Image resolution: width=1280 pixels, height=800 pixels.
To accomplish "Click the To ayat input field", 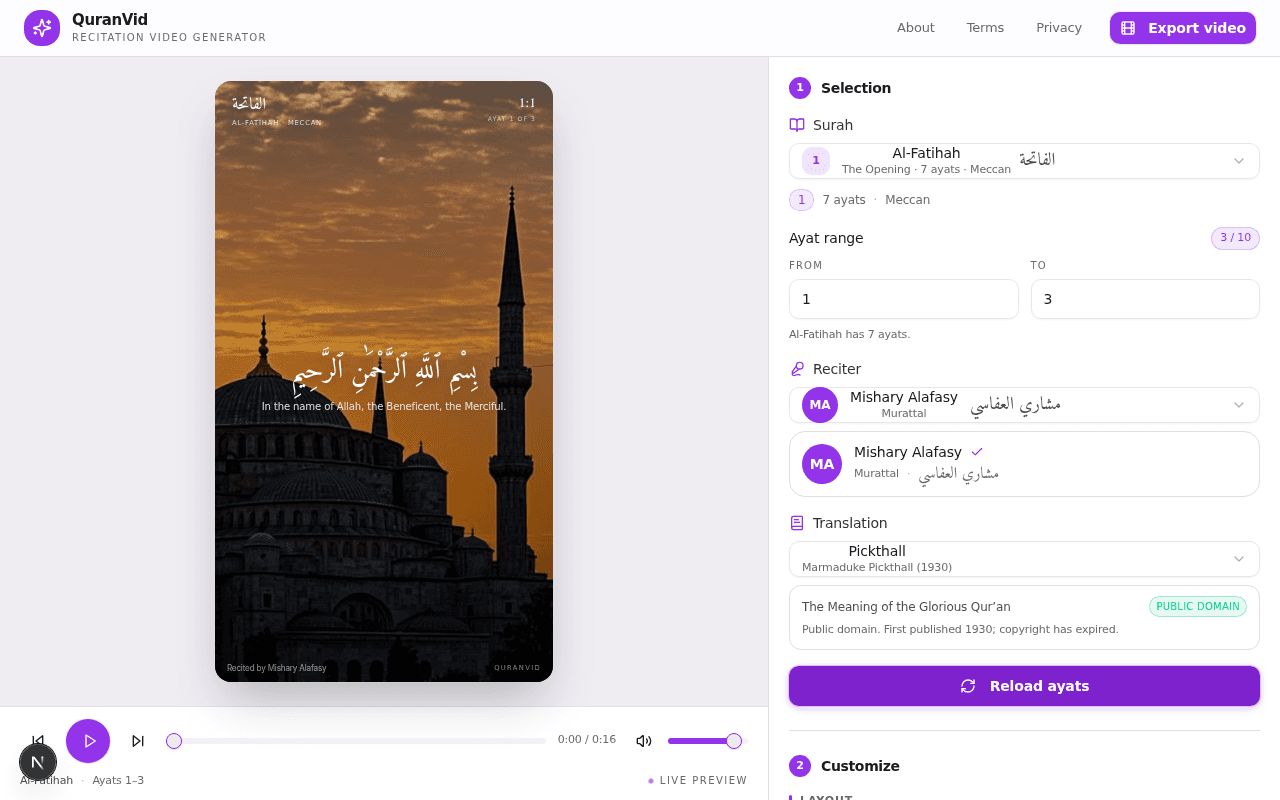I will (1145, 299).
